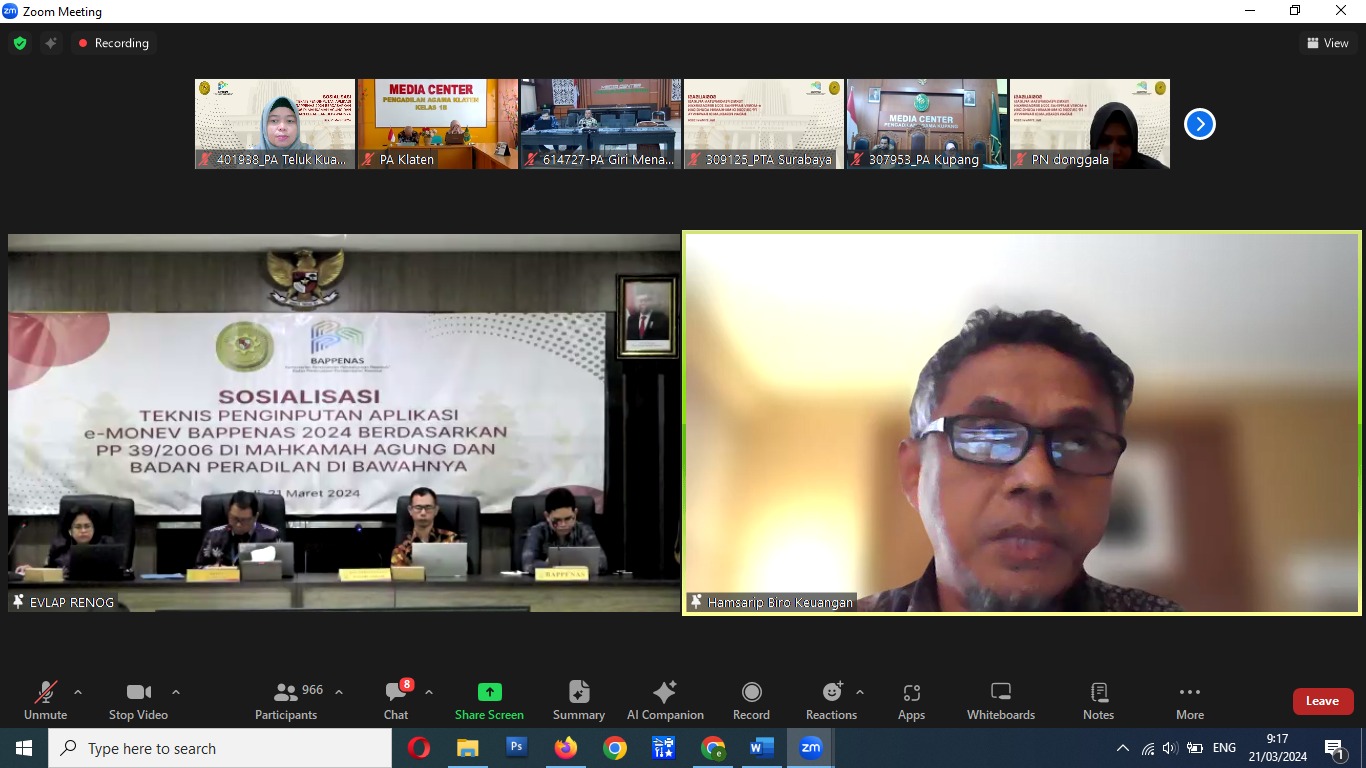The width and height of the screenshot is (1366, 768).
Task: Select the 307953_PA Kupang video thumbnail
Action: pyautogui.click(x=927, y=124)
